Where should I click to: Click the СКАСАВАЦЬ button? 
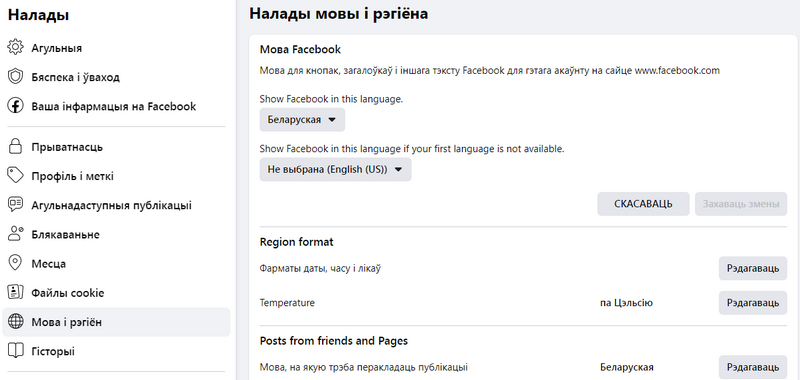pyautogui.click(x=643, y=204)
